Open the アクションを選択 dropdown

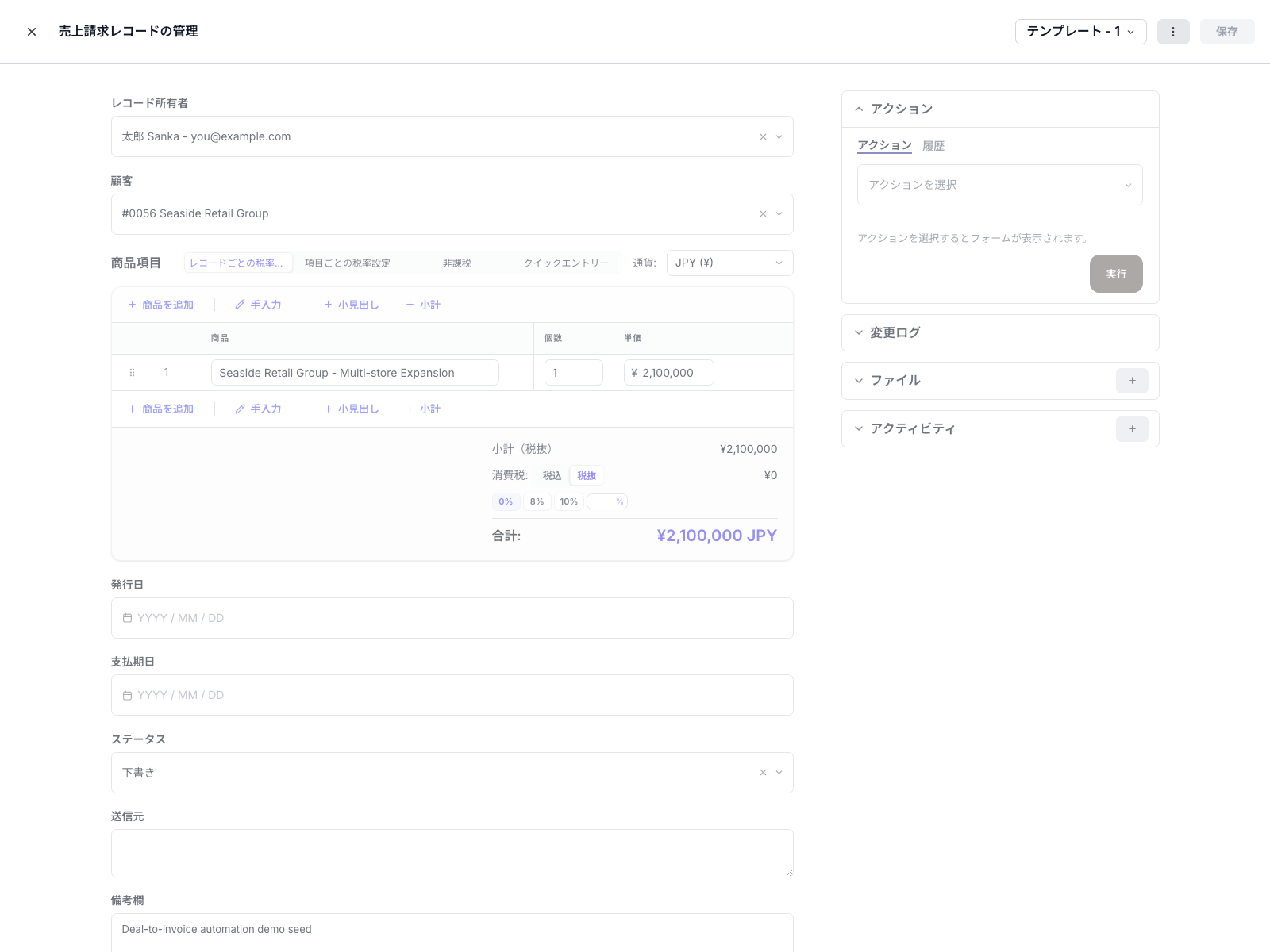[x=999, y=185]
